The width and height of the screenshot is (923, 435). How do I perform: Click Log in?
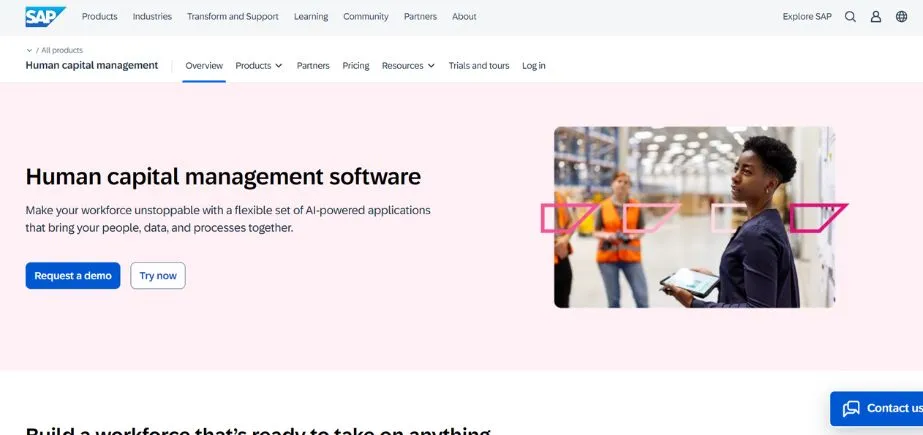tap(533, 66)
